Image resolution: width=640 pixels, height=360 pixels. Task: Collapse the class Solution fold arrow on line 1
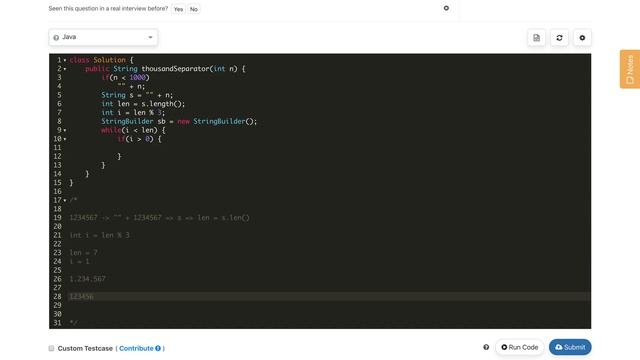point(65,60)
